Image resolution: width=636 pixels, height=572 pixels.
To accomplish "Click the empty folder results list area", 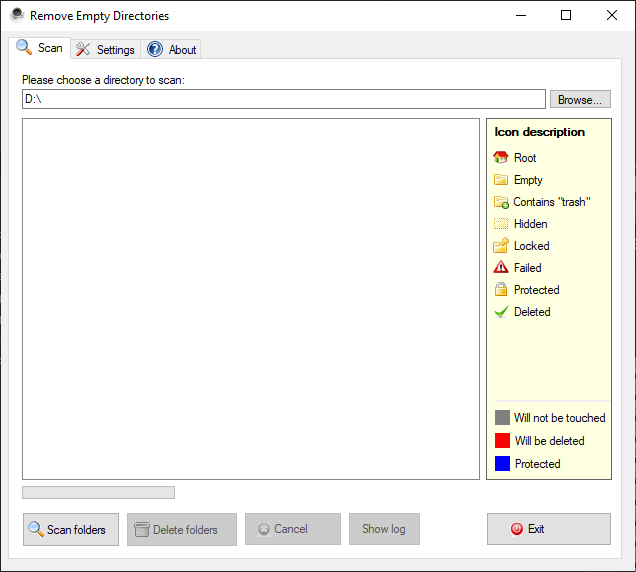I will [x=251, y=299].
